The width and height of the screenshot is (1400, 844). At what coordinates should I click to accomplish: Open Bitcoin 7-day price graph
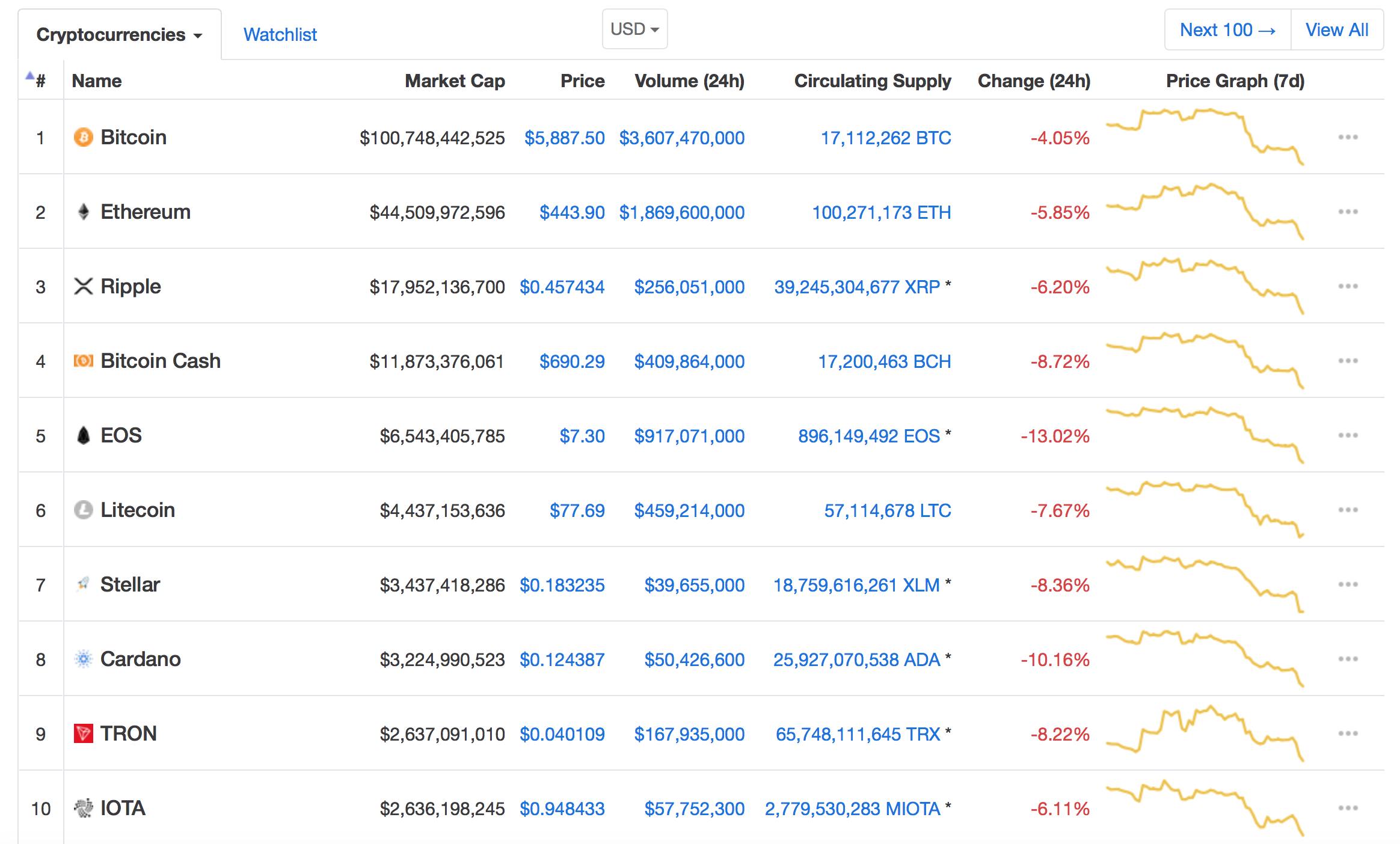[x=1205, y=137]
